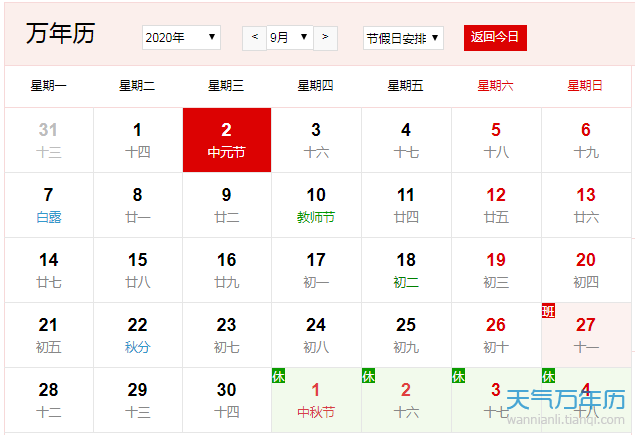Select September 3 十六

point(316,140)
